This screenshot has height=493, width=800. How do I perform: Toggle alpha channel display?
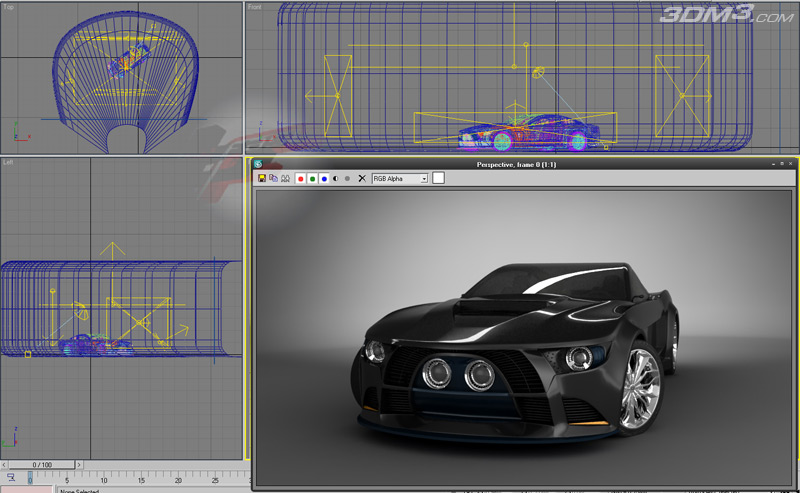(335, 179)
